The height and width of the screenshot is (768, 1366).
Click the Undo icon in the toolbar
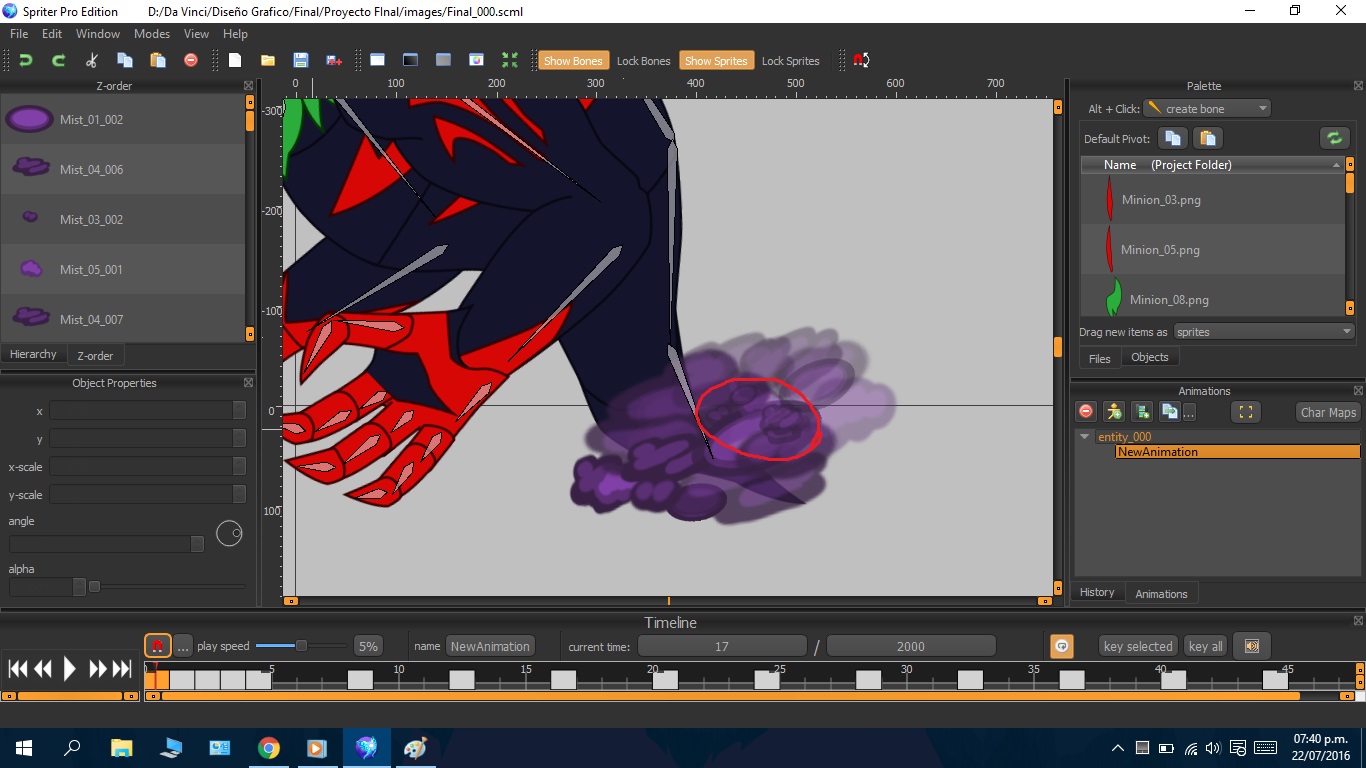pyautogui.click(x=26, y=60)
